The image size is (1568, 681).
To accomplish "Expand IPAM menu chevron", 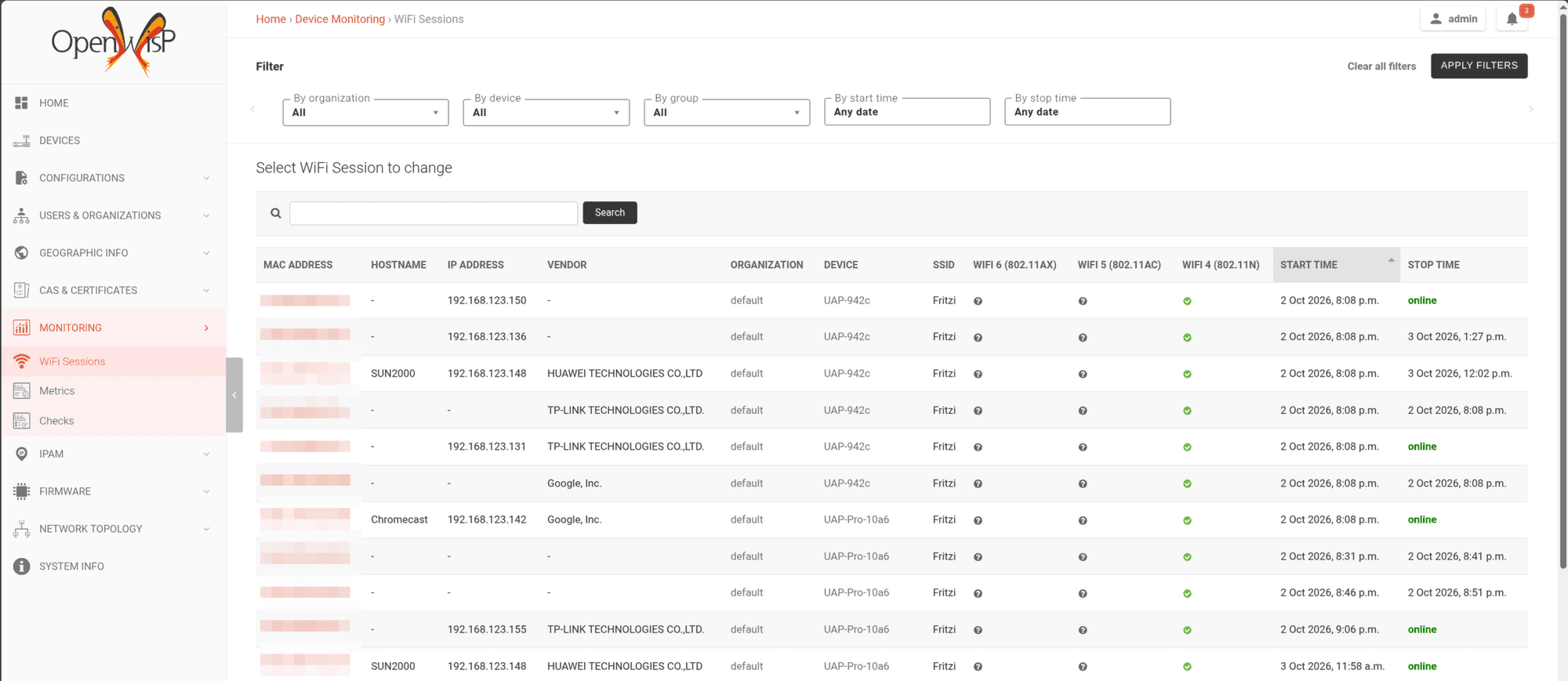I will pos(206,454).
